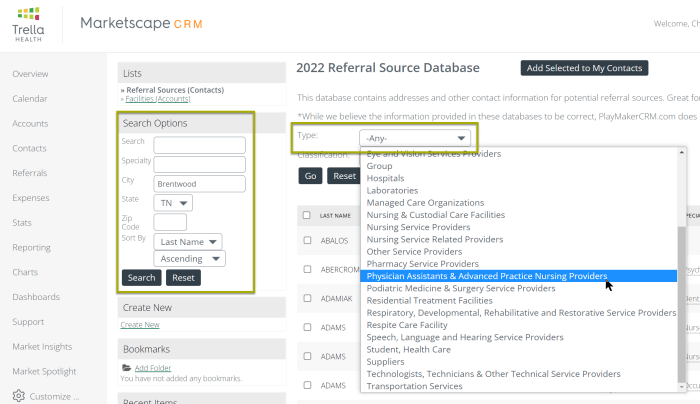Open Overview in the left sidebar
Image resolution: width=700 pixels, height=404 pixels.
click(x=30, y=74)
